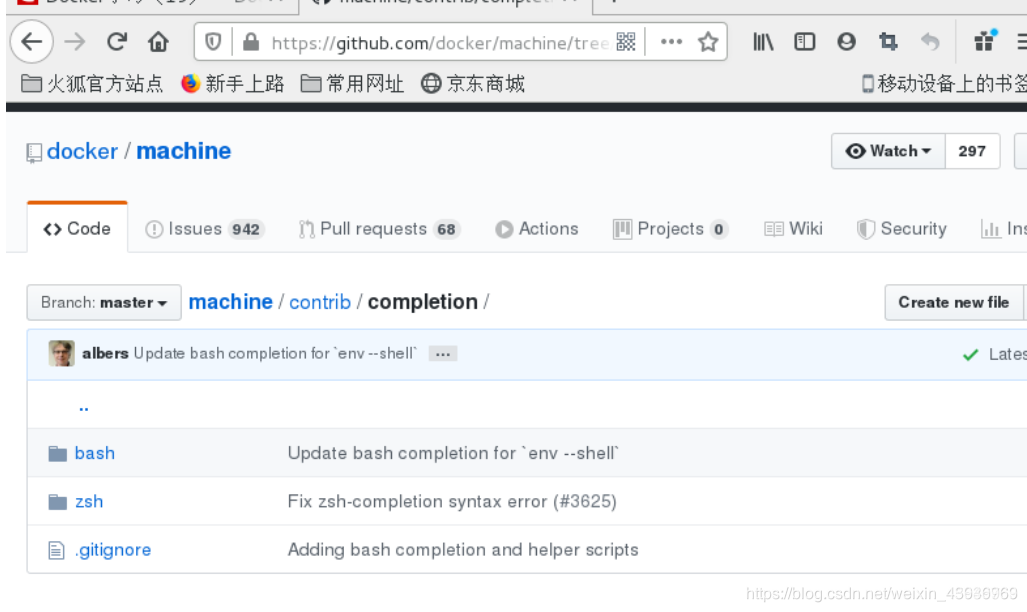The height and width of the screenshot is (612, 1027).
Task: Open latest commit message 'Update bash completion'
Action: tap(275, 353)
